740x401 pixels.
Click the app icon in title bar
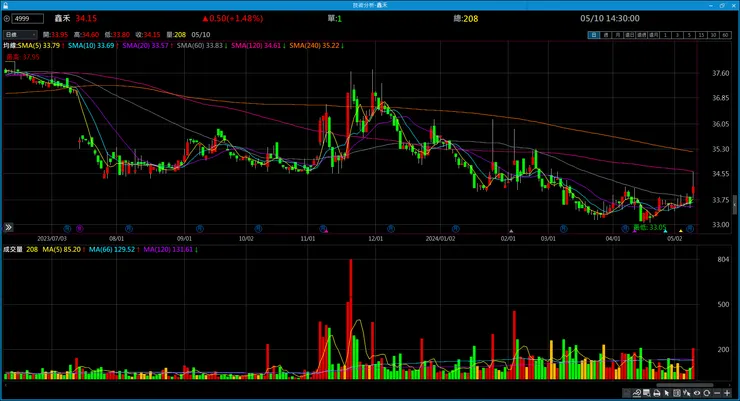pyautogui.click(x=5, y=5)
